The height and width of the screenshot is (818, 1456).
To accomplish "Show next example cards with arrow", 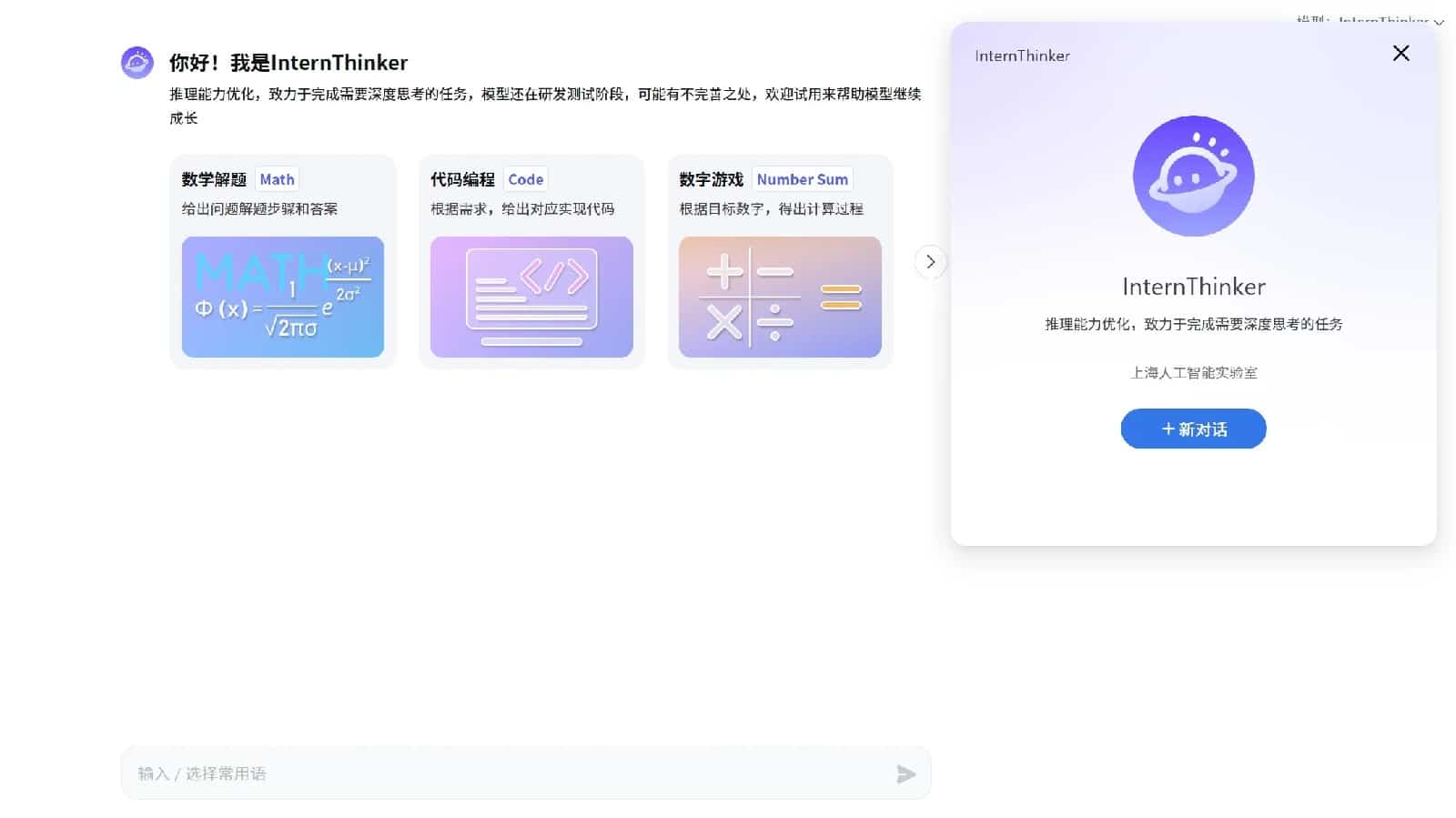I will click(930, 262).
